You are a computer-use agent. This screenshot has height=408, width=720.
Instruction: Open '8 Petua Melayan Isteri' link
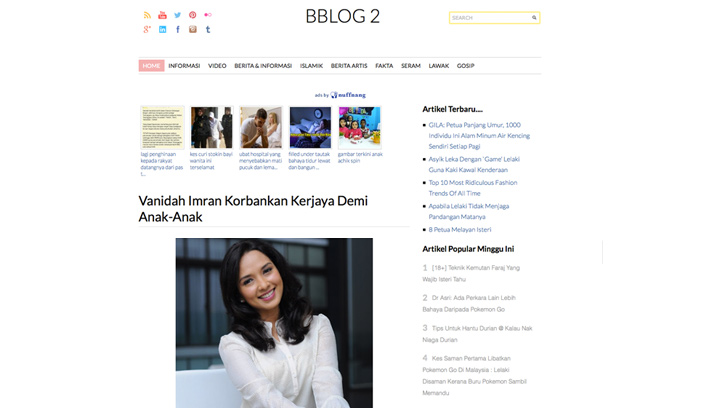click(x=460, y=229)
